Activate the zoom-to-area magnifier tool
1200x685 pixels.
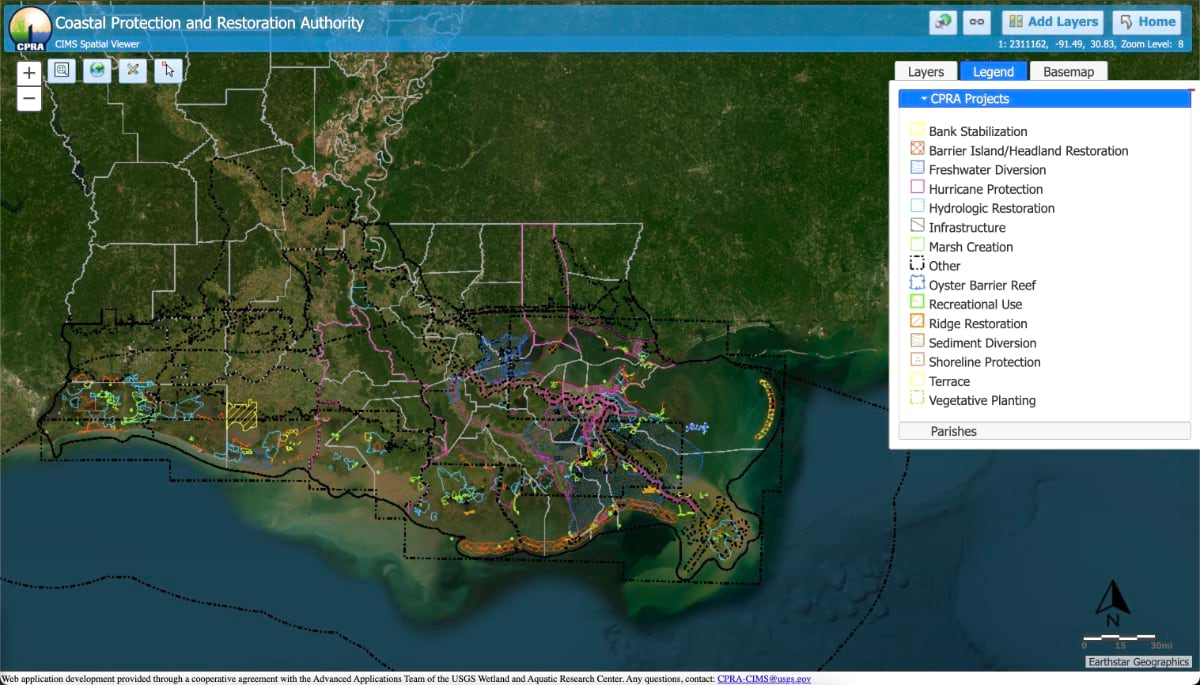coord(61,70)
